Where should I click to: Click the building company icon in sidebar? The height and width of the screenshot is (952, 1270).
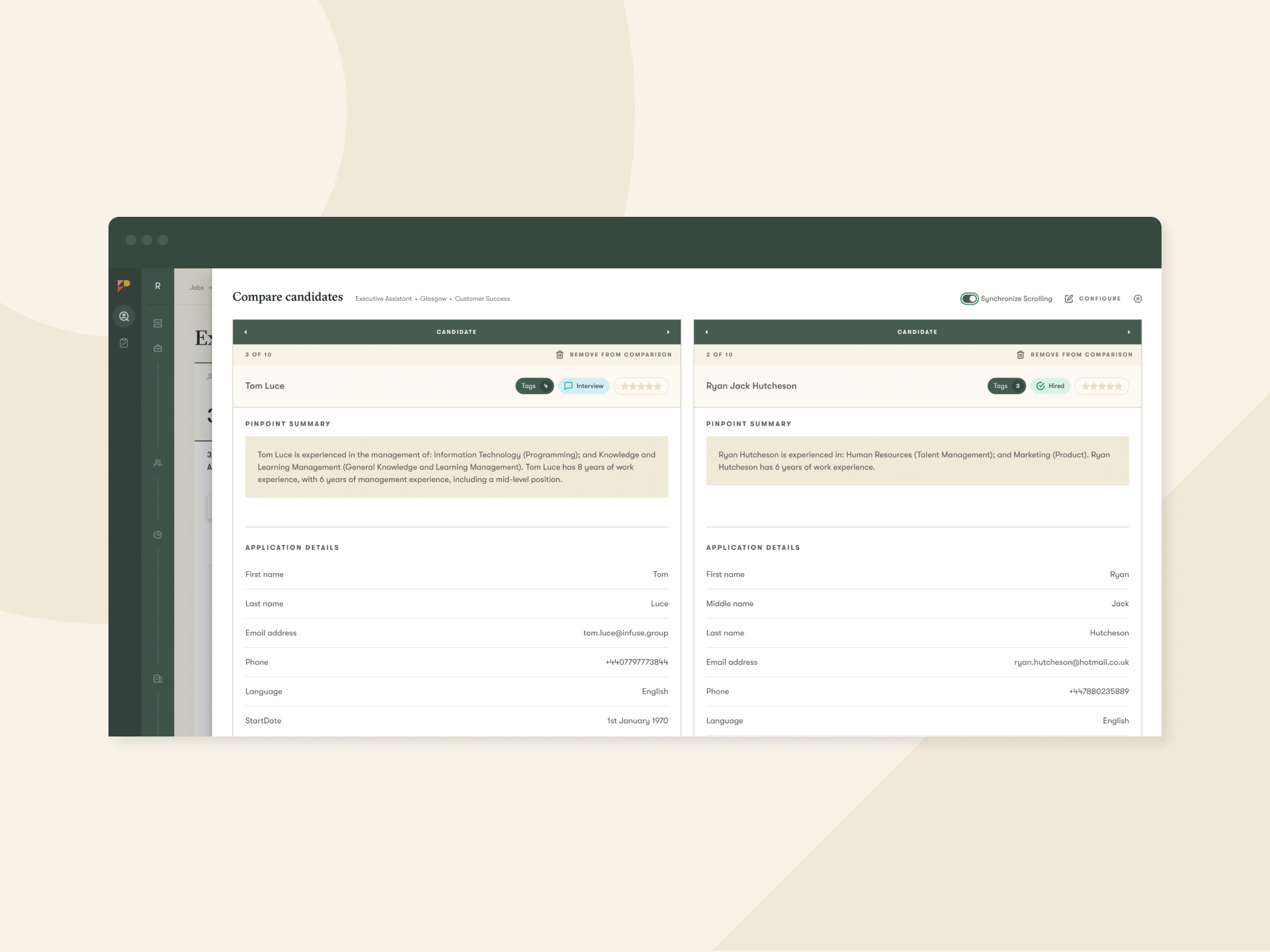click(x=157, y=679)
